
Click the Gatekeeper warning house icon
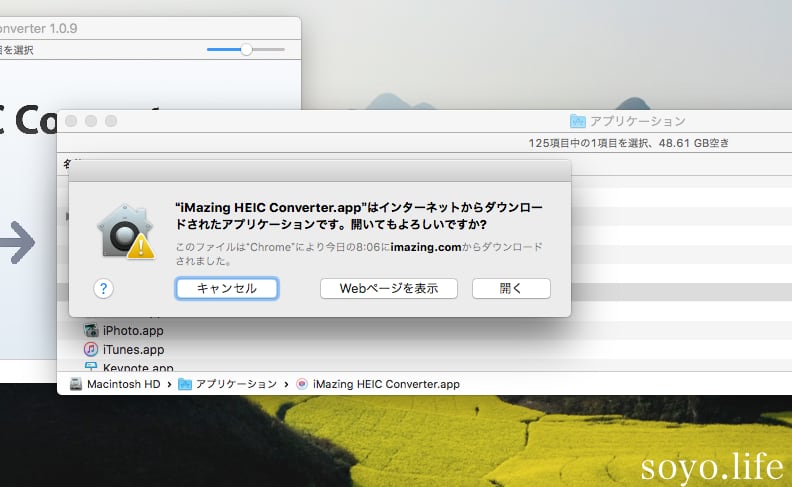point(126,231)
